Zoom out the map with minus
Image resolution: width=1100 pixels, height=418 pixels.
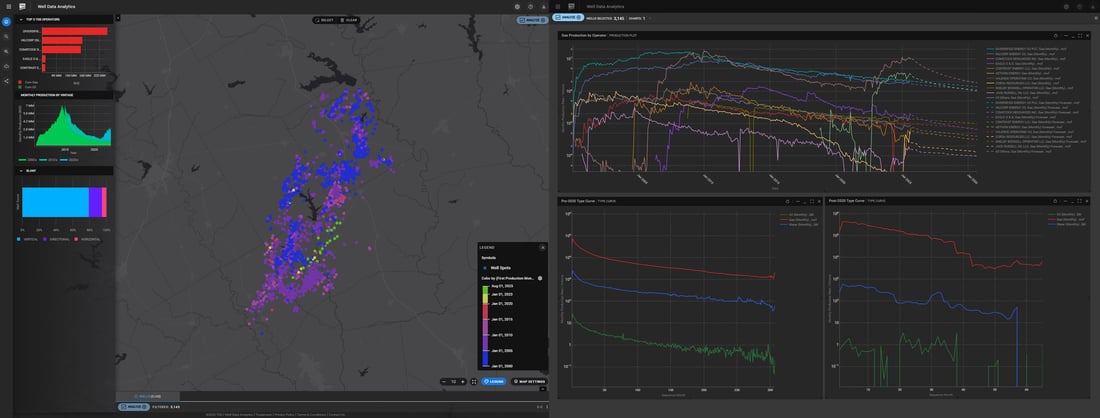444,381
